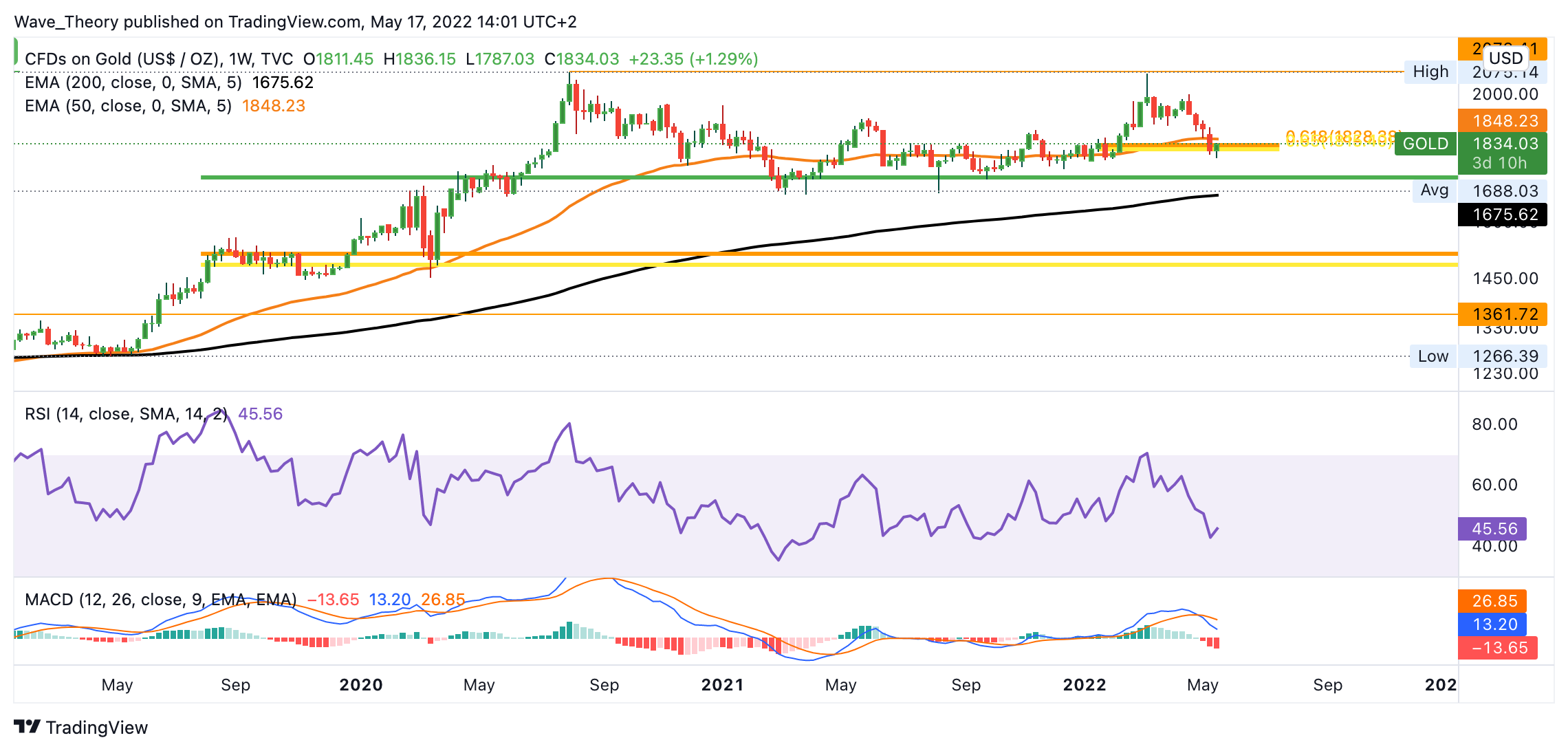Screen dimensions: 1568x751
Task: Click the blue 13.20 MACD value tag
Action: click(x=1492, y=624)
